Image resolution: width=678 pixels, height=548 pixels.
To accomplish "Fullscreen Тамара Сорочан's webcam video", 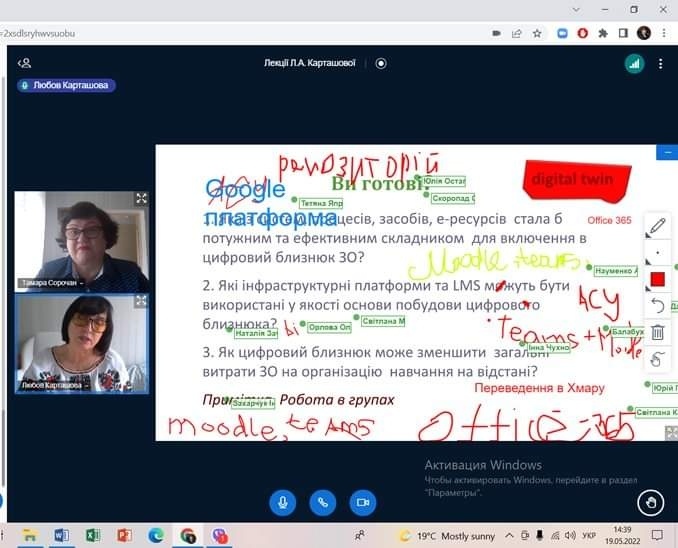I will pos(141,198).
